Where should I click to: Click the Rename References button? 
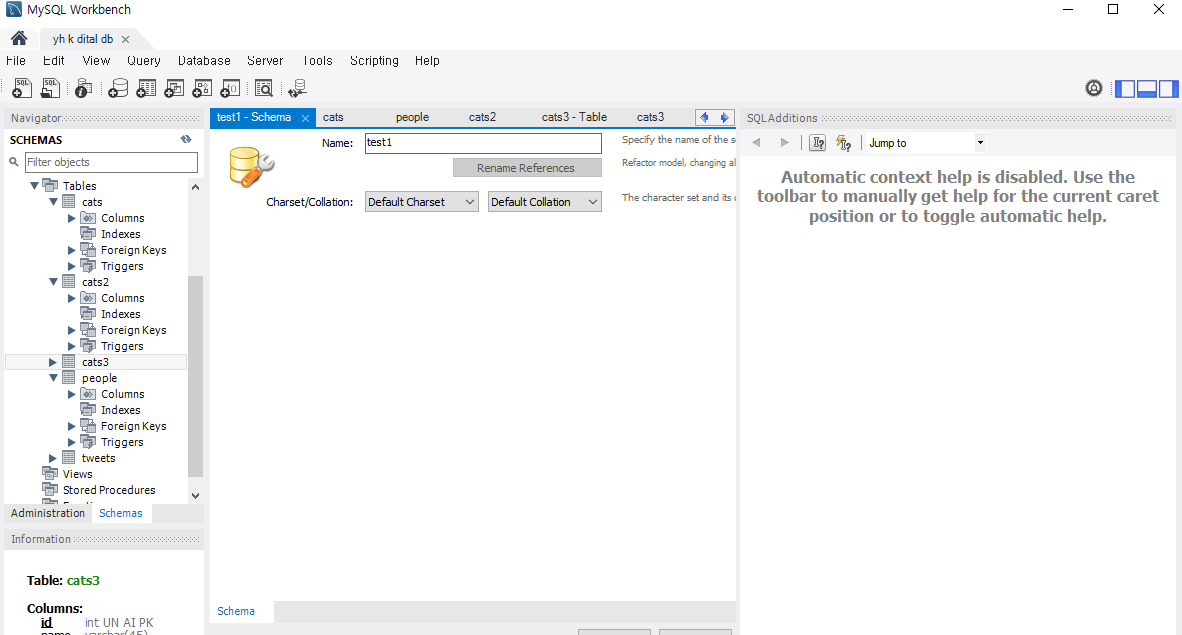(527, 167)
